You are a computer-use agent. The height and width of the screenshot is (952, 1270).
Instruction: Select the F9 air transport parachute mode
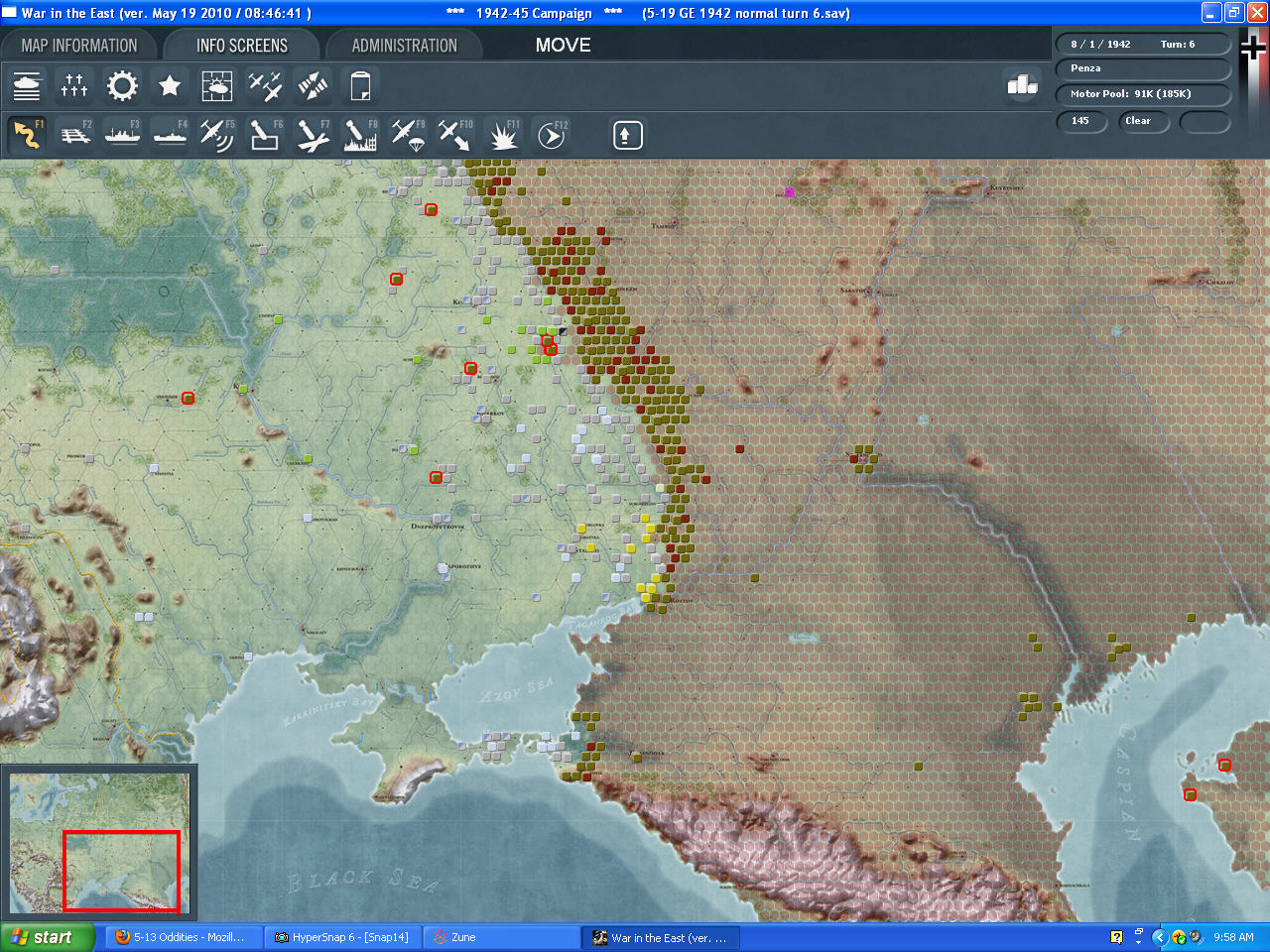[408, 135]
